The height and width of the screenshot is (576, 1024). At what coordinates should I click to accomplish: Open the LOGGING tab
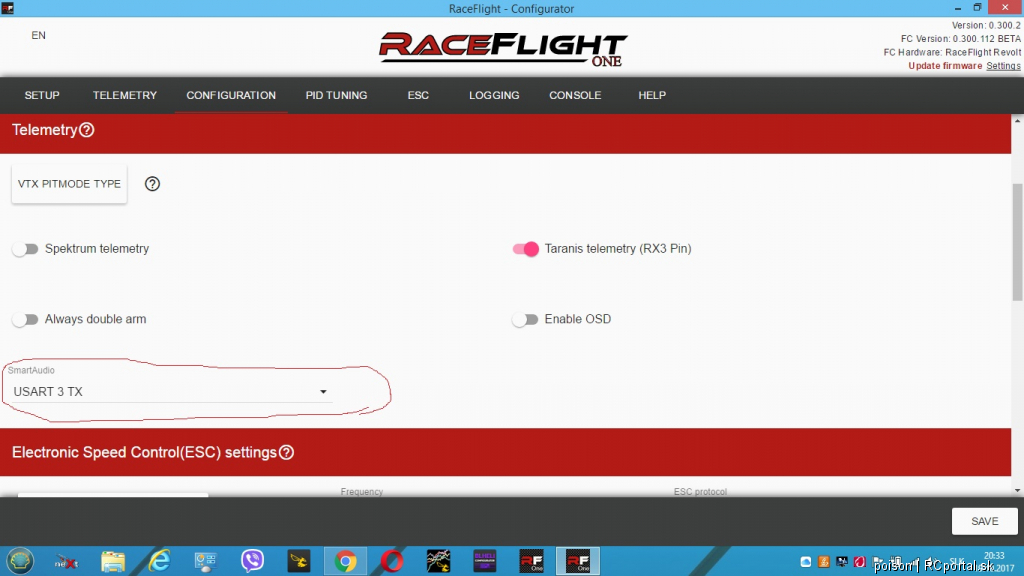tap(494, 95)
